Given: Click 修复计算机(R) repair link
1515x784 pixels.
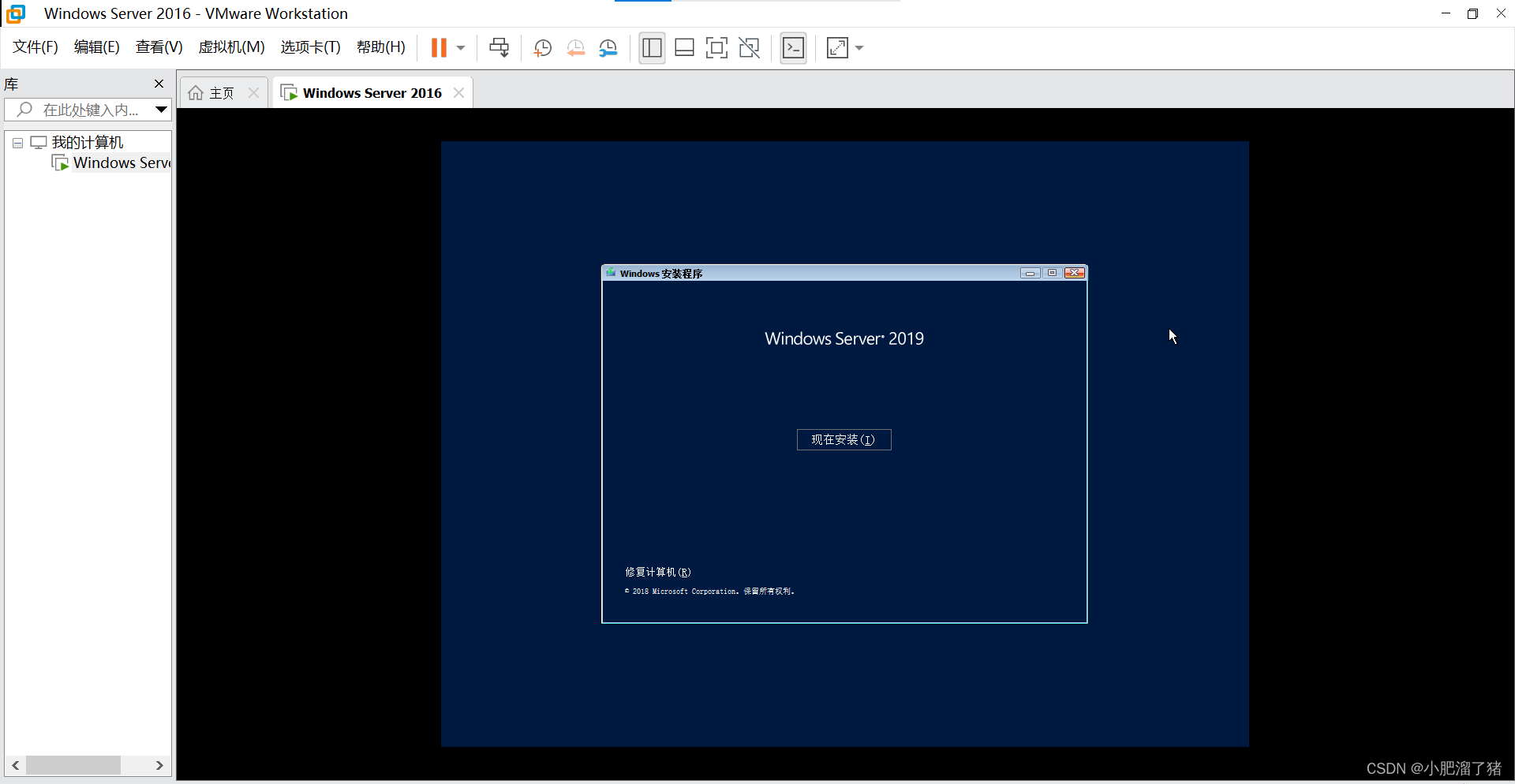Looking at the screenshot, I should tap(658, 572).
